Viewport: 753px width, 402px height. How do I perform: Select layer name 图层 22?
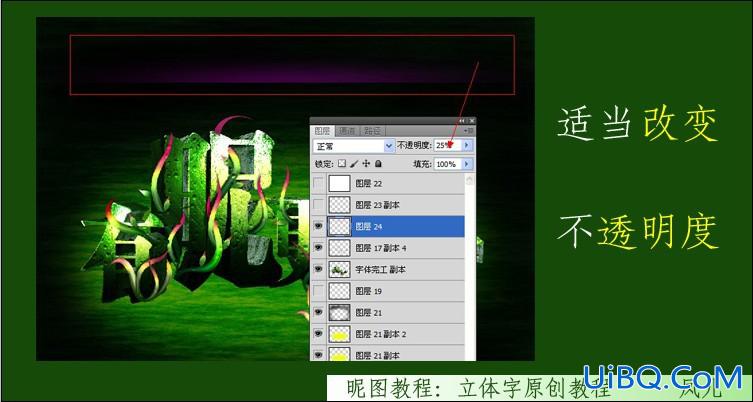[369, 183]
